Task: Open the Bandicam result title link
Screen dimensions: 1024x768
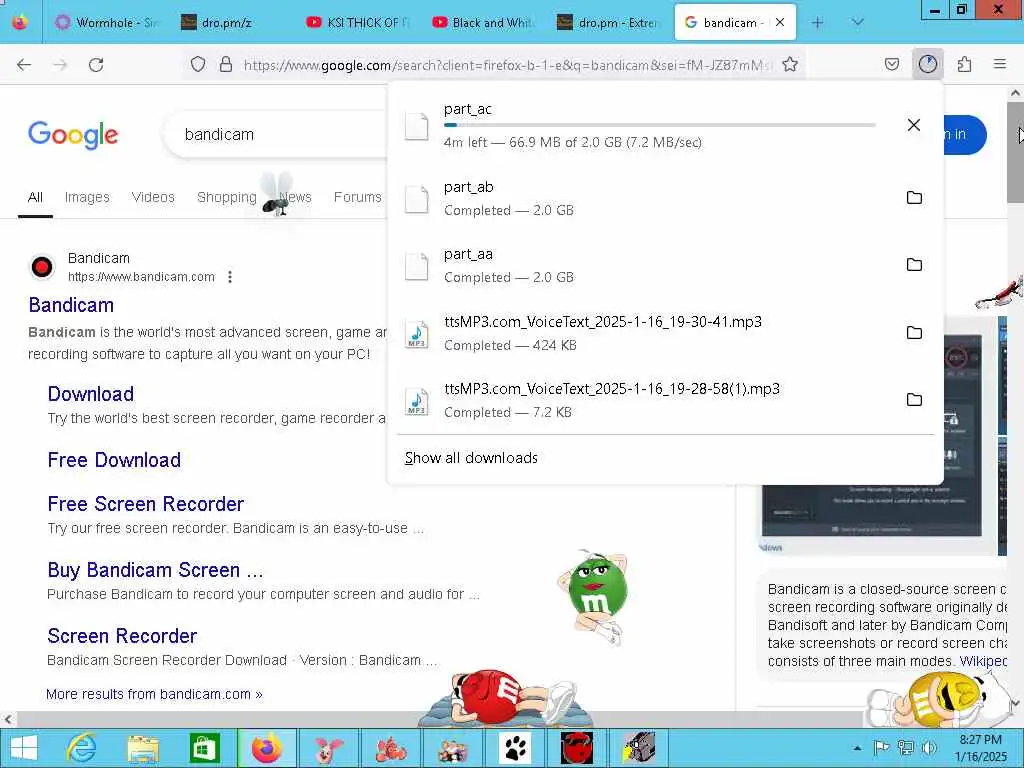Action: coord(71,305)
